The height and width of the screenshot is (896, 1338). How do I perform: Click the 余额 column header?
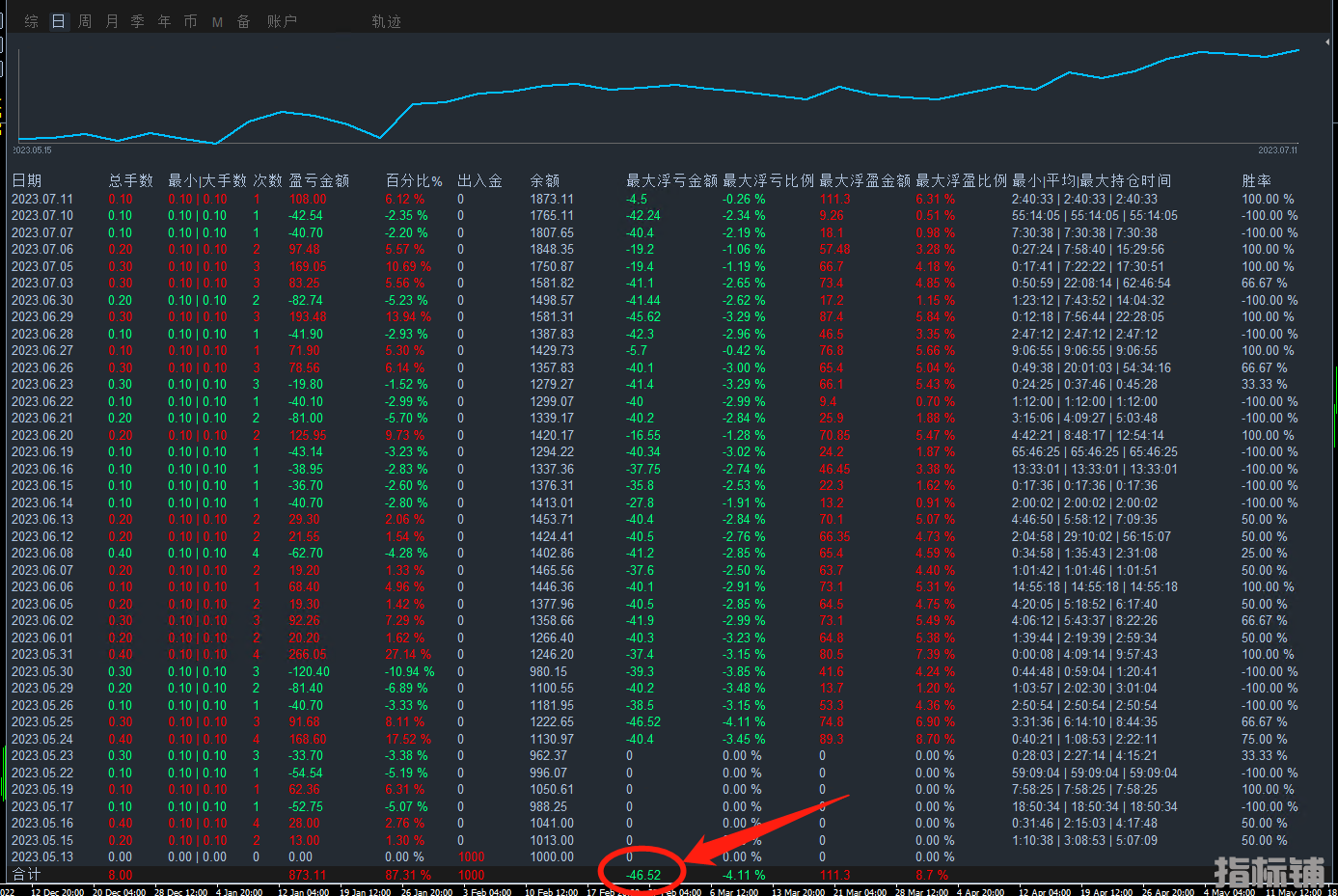pyautogui.click(x=544, y=180)
